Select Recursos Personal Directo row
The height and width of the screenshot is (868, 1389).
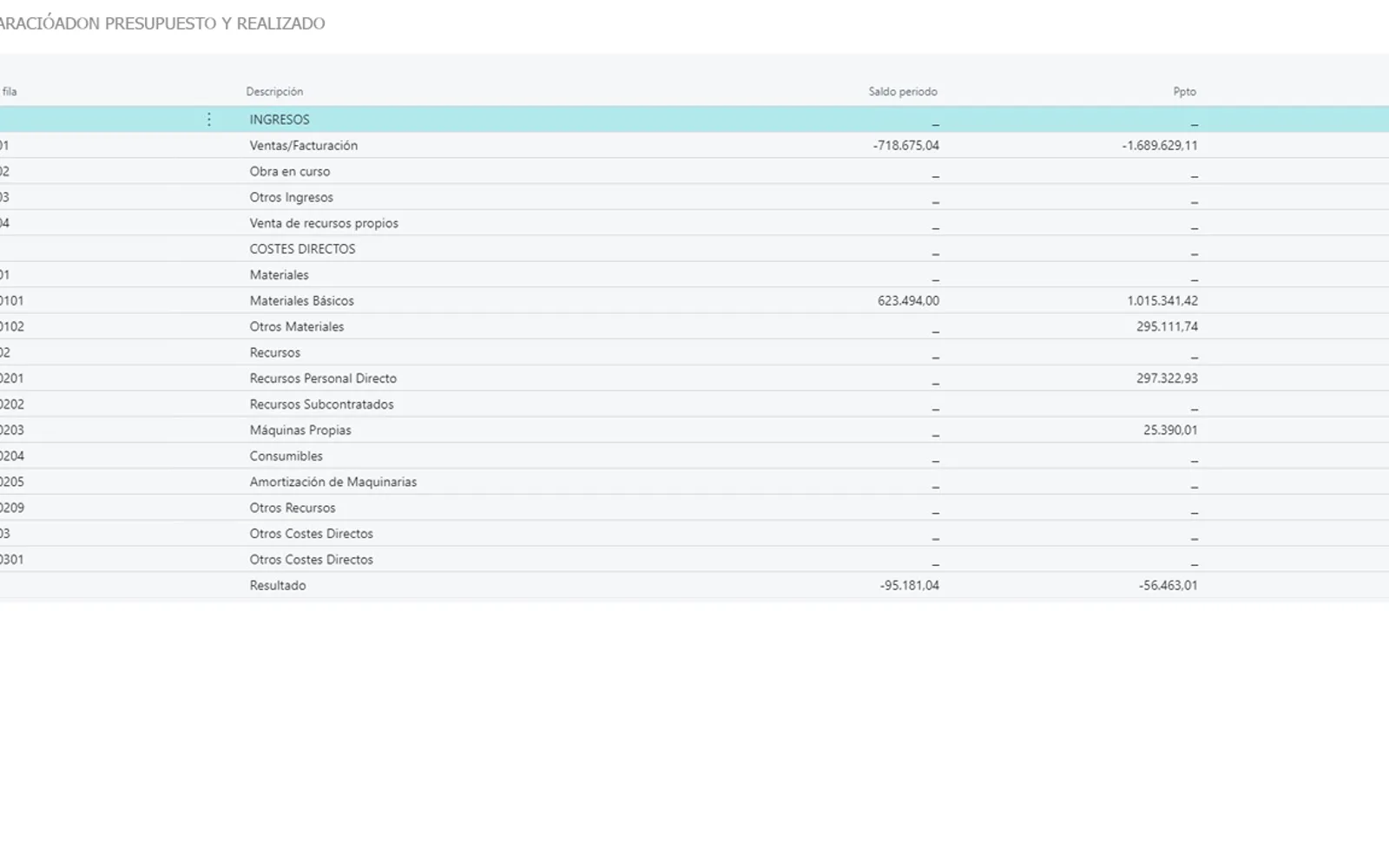tap(323, 378)
